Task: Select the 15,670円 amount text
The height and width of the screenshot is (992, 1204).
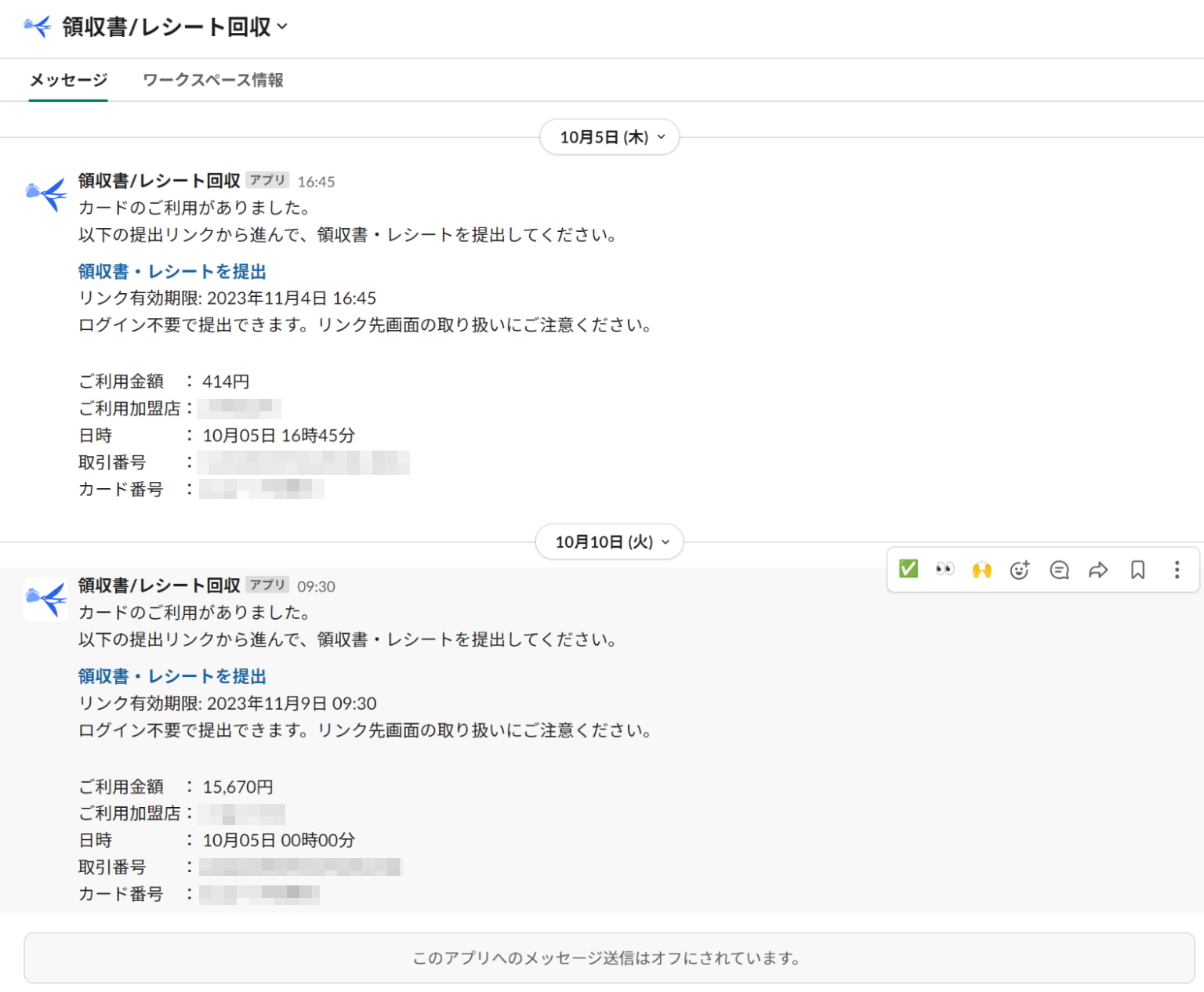Action: (238, 787)
